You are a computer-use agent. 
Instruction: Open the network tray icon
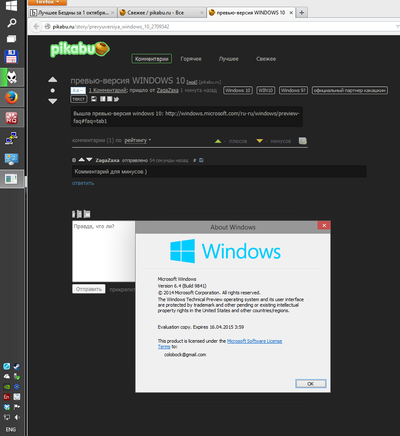(x=7, y=417)
